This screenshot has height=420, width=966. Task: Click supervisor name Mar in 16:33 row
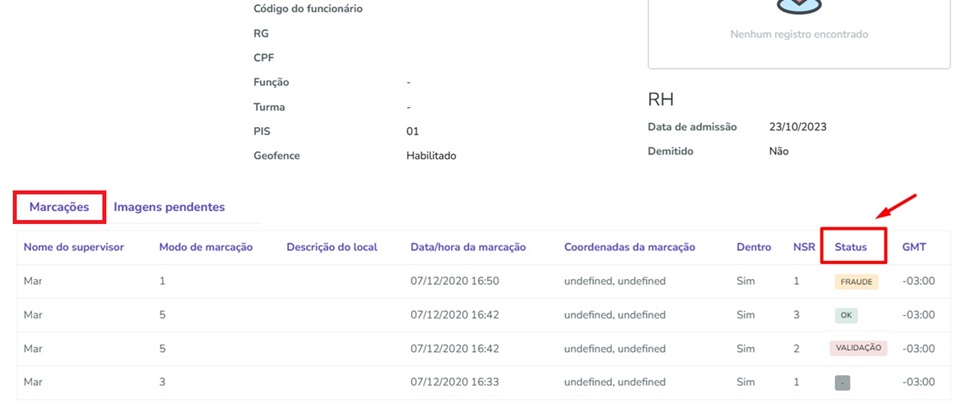[32, 382]
